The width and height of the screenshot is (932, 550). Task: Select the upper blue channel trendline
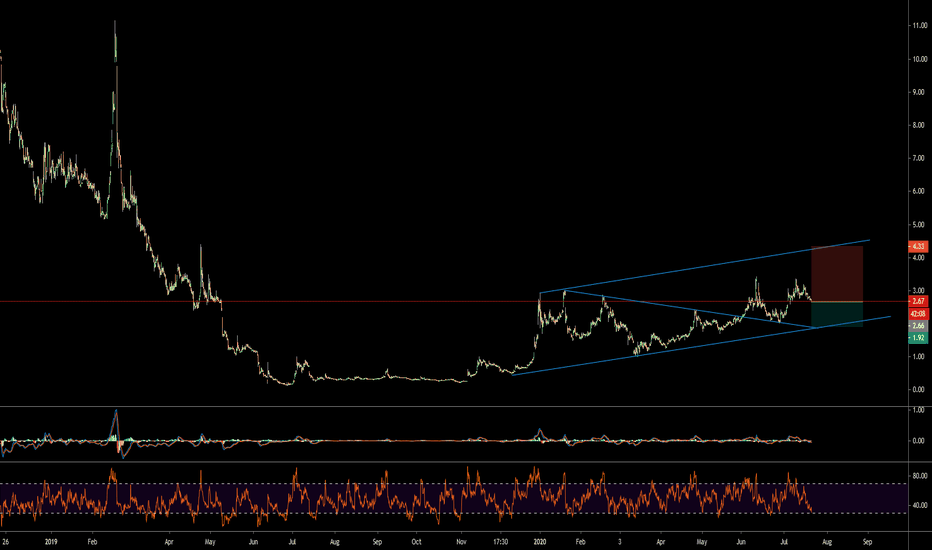click(x=704, y=266)
